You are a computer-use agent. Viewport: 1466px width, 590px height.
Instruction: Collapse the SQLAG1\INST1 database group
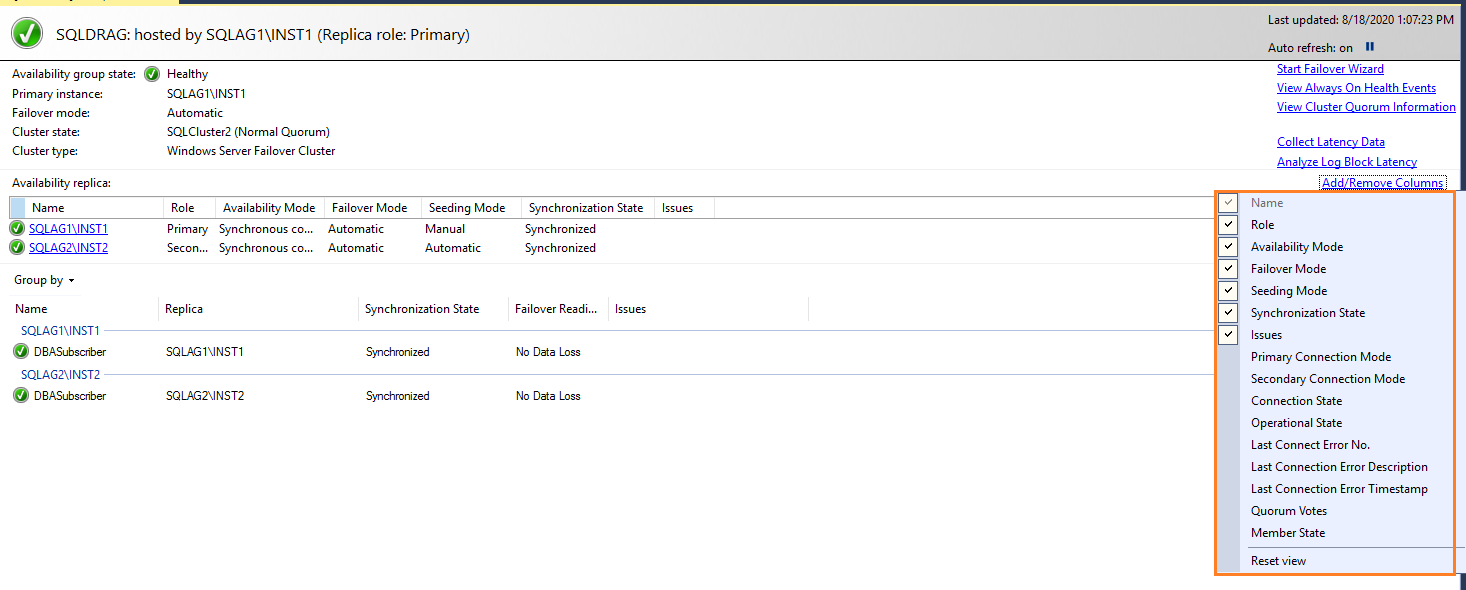(x=60, y=331)
